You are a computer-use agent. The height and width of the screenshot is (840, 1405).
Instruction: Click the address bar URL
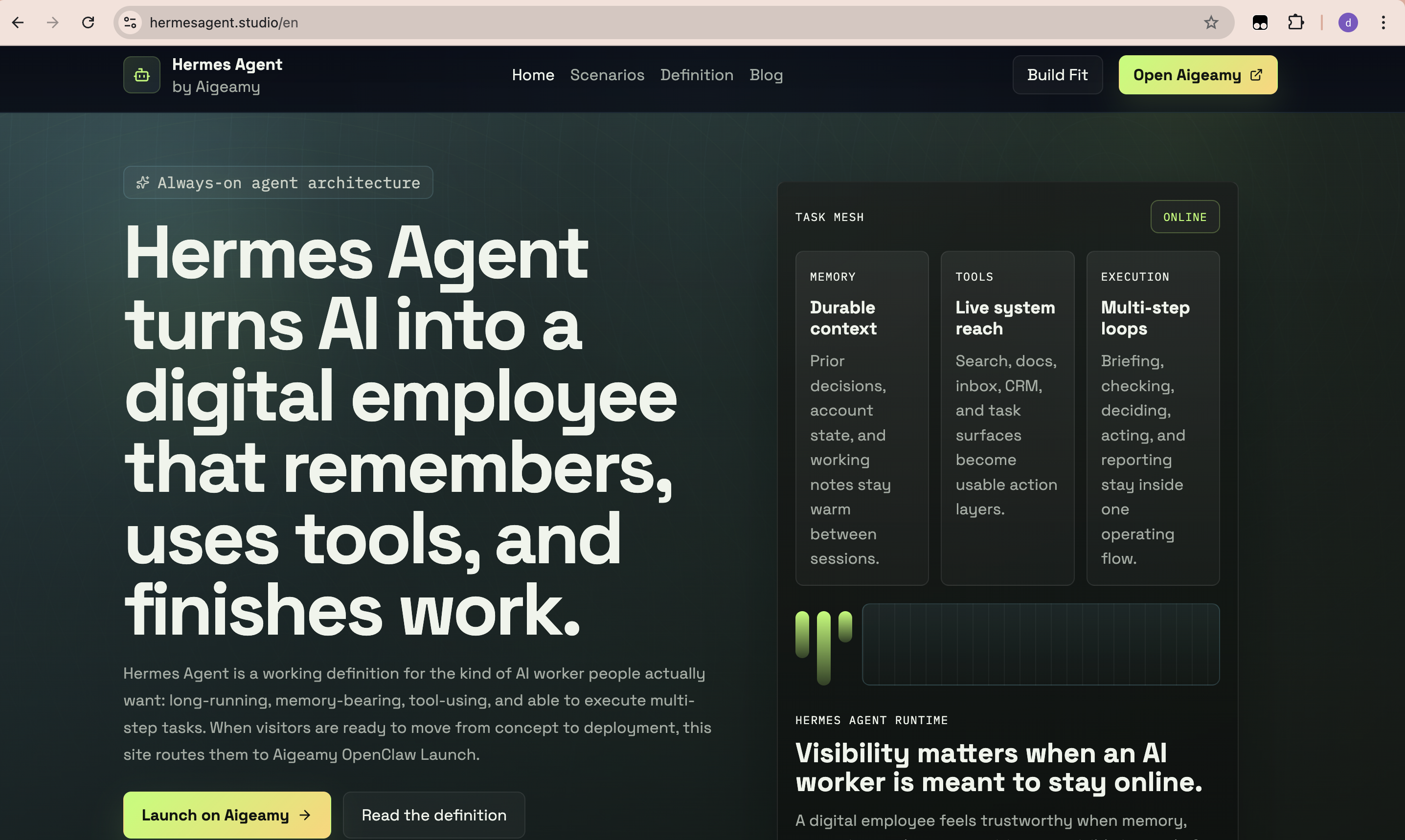[224, 22]
